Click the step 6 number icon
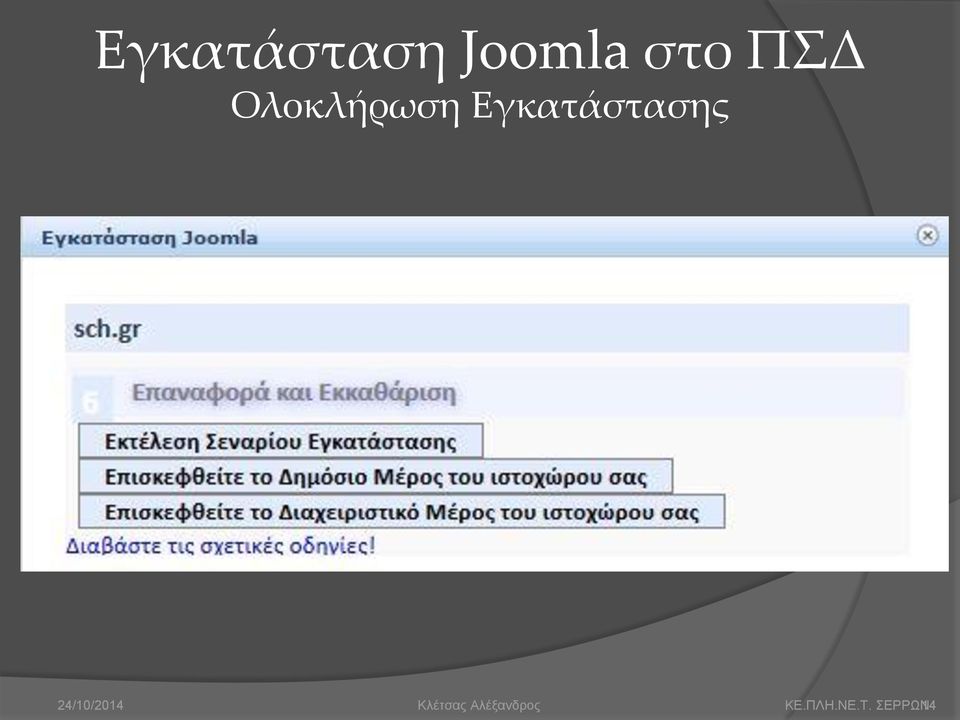The height and width of the screenshot is (720, 960). 92,399
